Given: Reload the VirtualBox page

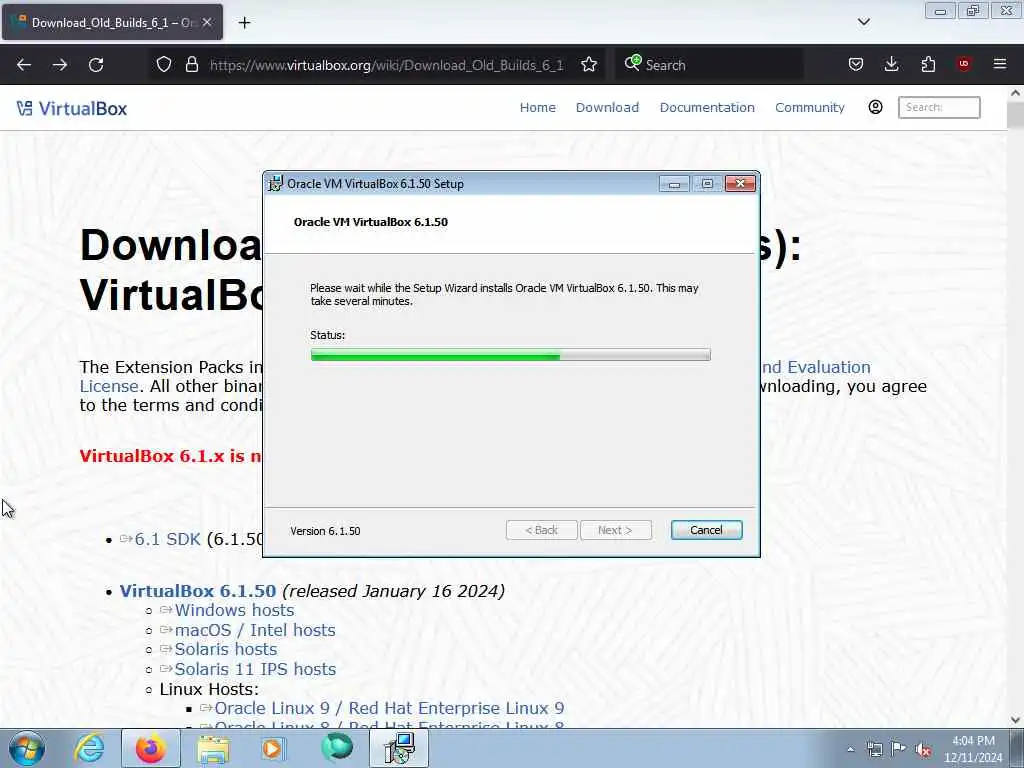Looking at the screenshot, I should (x=96, y=65).
